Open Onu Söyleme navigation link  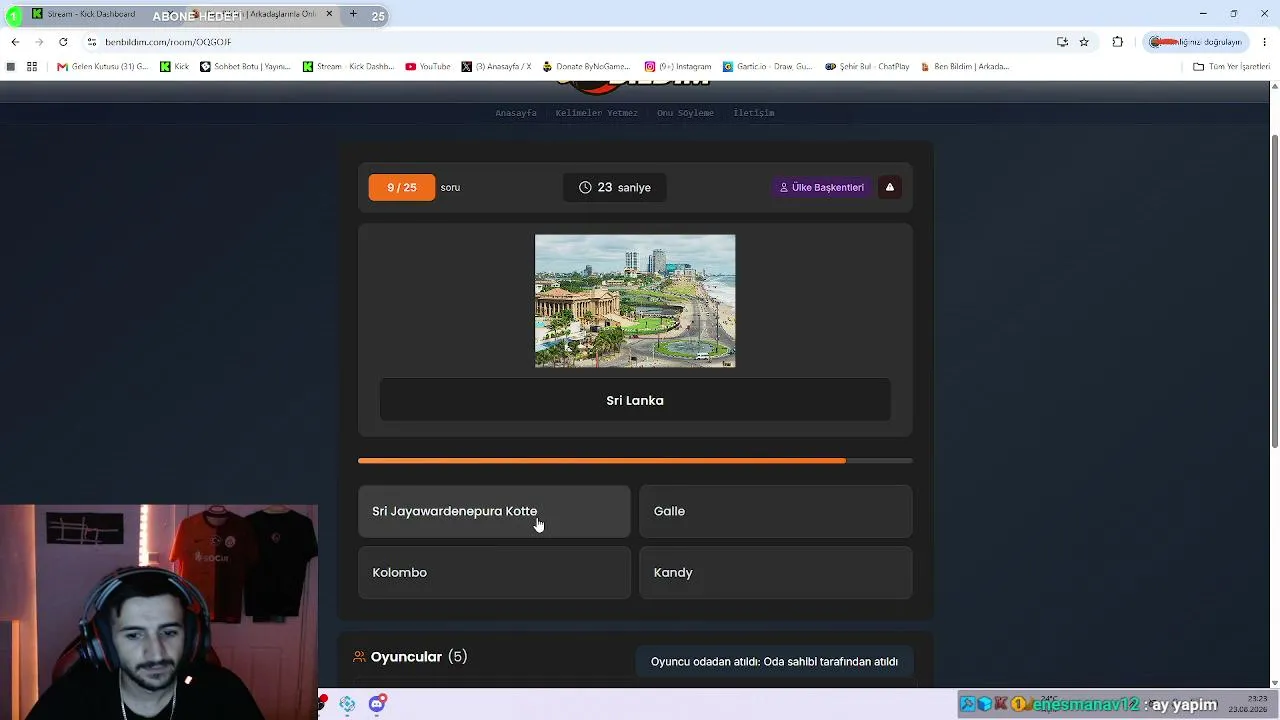(685, 113)
